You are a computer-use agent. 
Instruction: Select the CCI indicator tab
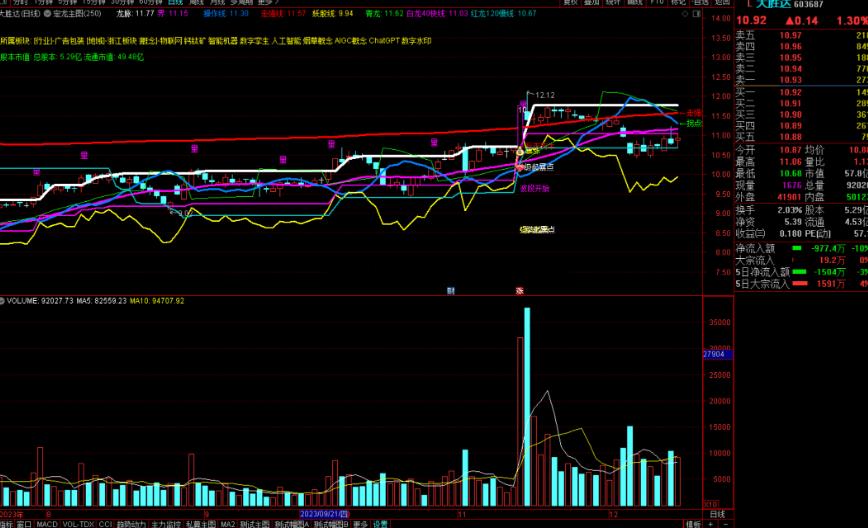[x=105, y=524]
